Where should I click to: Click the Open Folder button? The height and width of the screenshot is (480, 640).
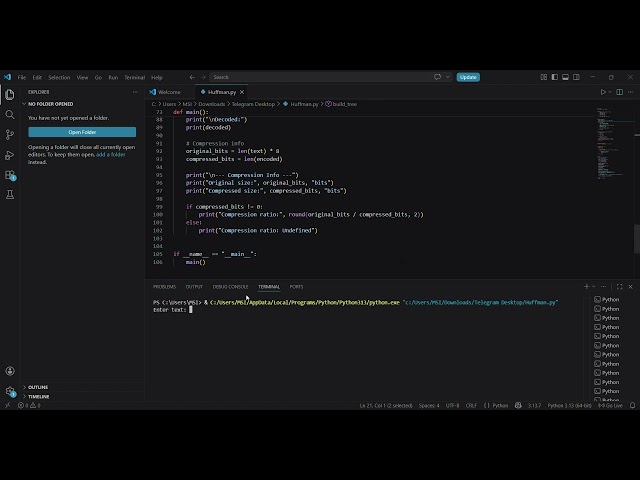pos(82,132)
